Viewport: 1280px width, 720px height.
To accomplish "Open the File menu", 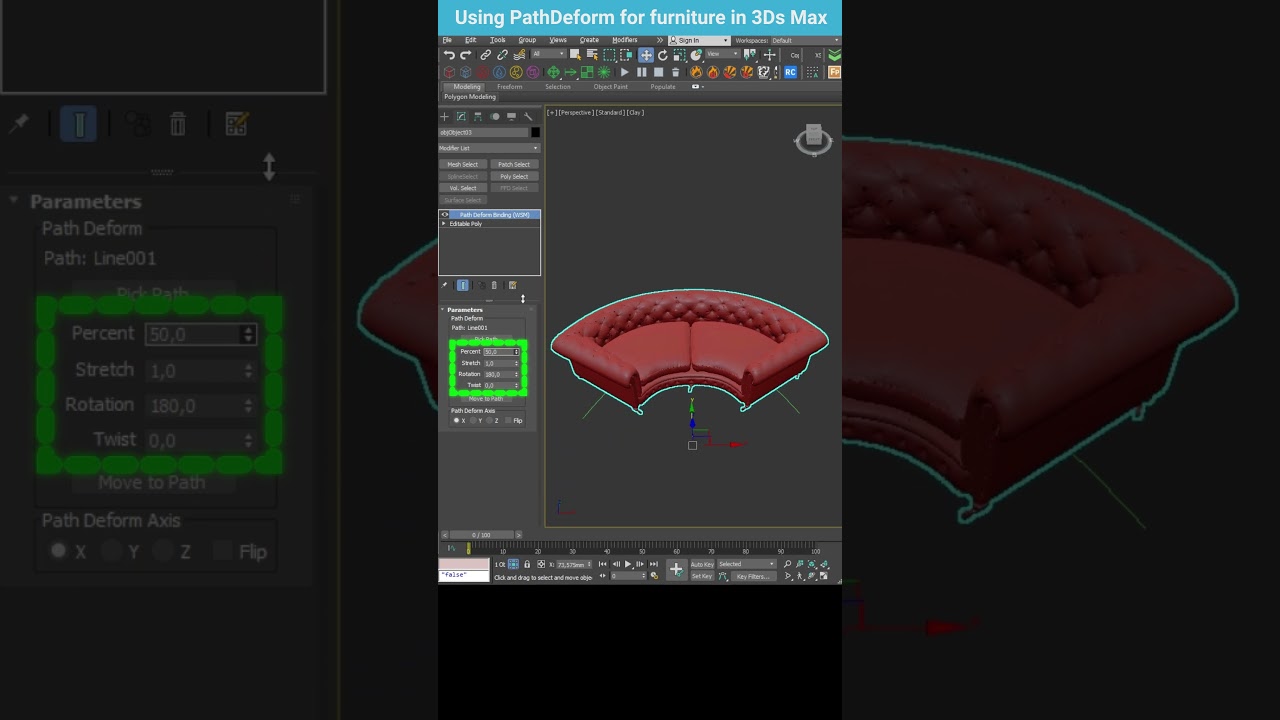I will (x=447, y=40).
